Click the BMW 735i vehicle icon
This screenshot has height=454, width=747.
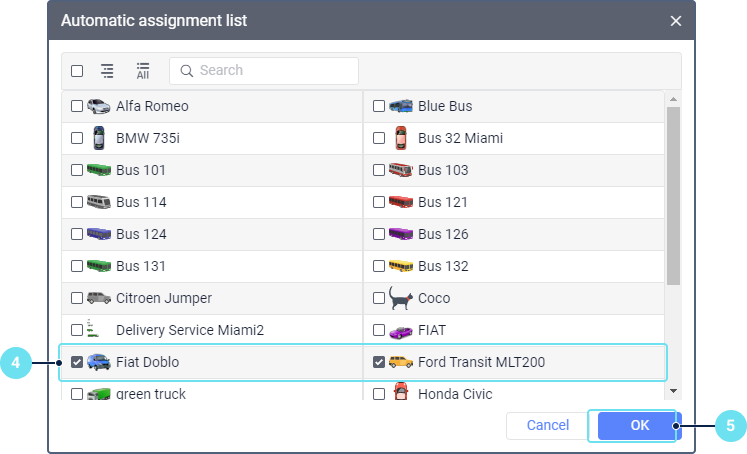98,138
